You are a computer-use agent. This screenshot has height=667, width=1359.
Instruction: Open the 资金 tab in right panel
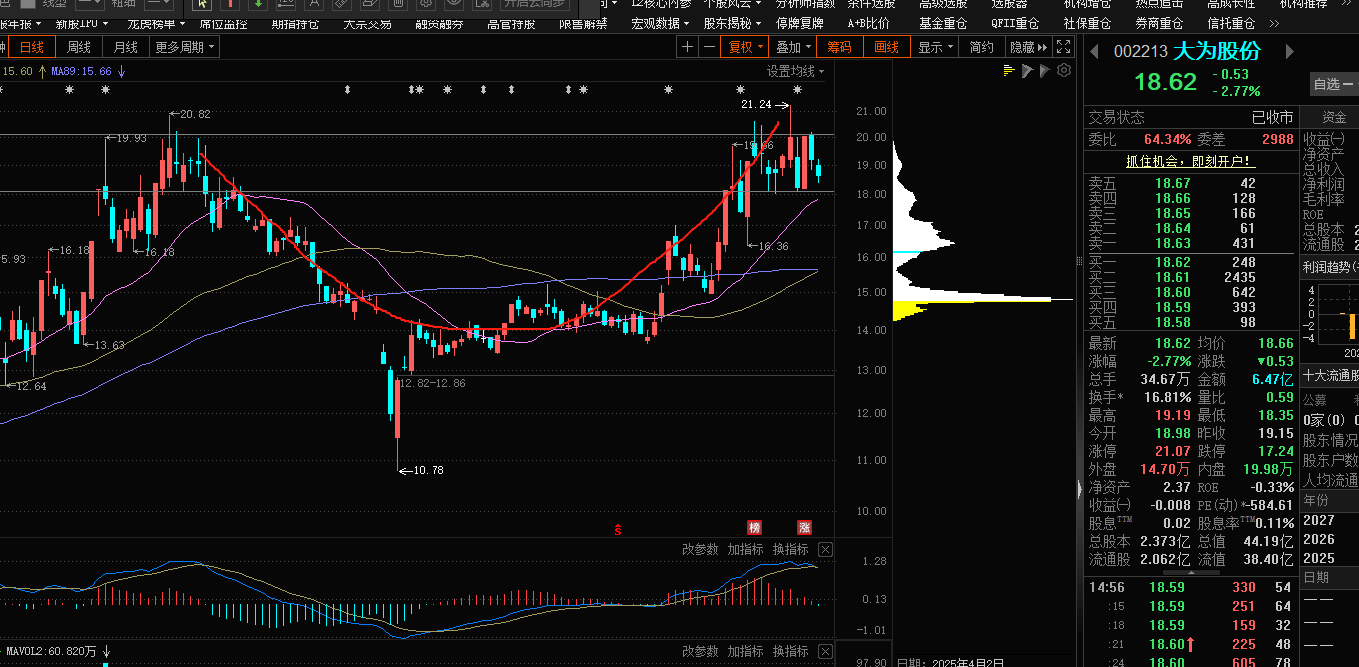(x=1334, y=117)
